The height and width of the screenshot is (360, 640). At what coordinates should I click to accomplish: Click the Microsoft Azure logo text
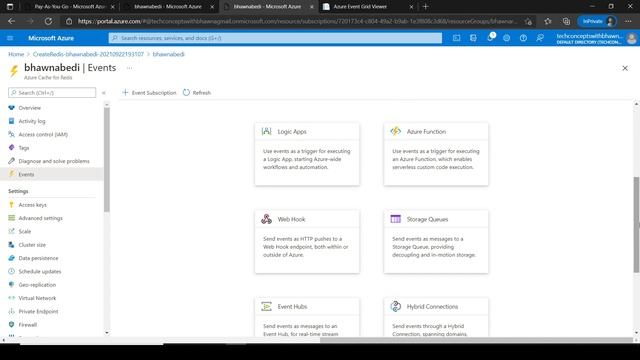click(51, 38)
